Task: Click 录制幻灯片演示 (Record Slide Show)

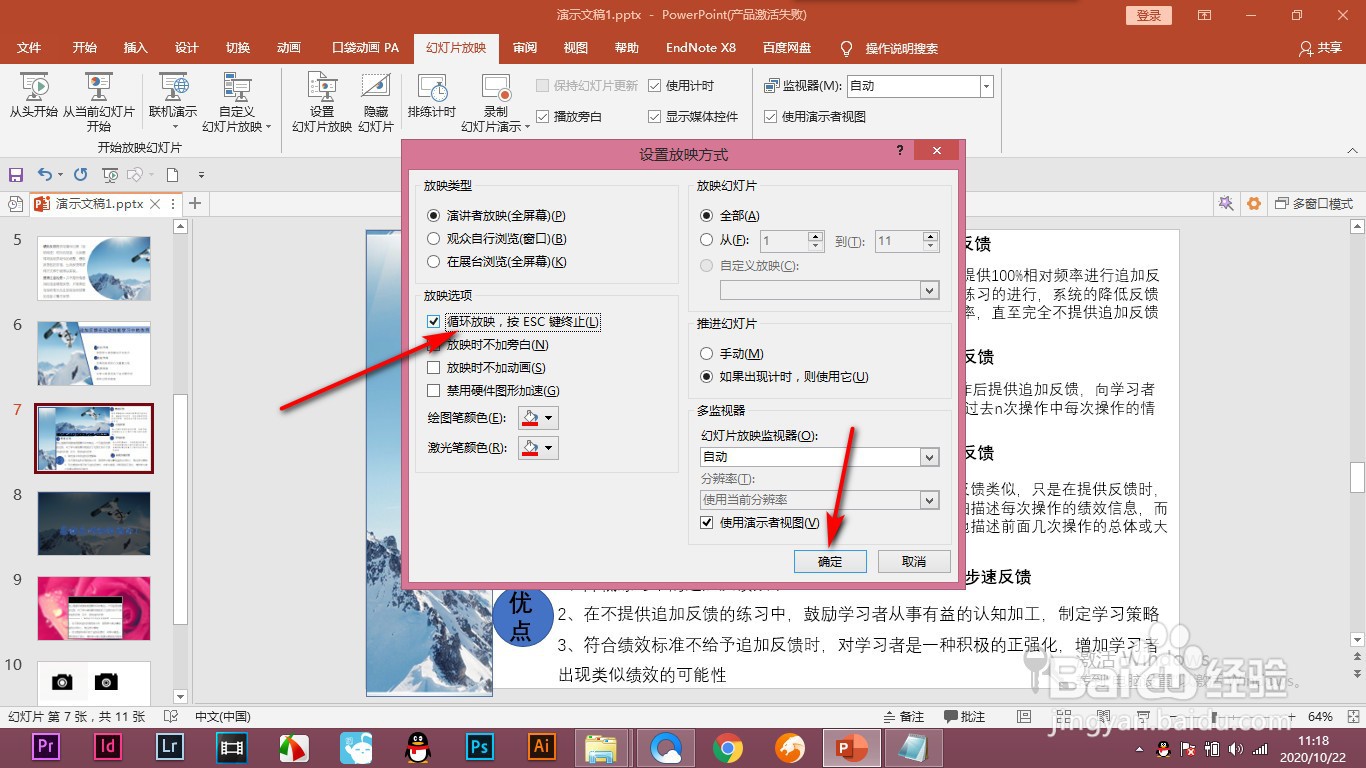Action: (493, 100)
